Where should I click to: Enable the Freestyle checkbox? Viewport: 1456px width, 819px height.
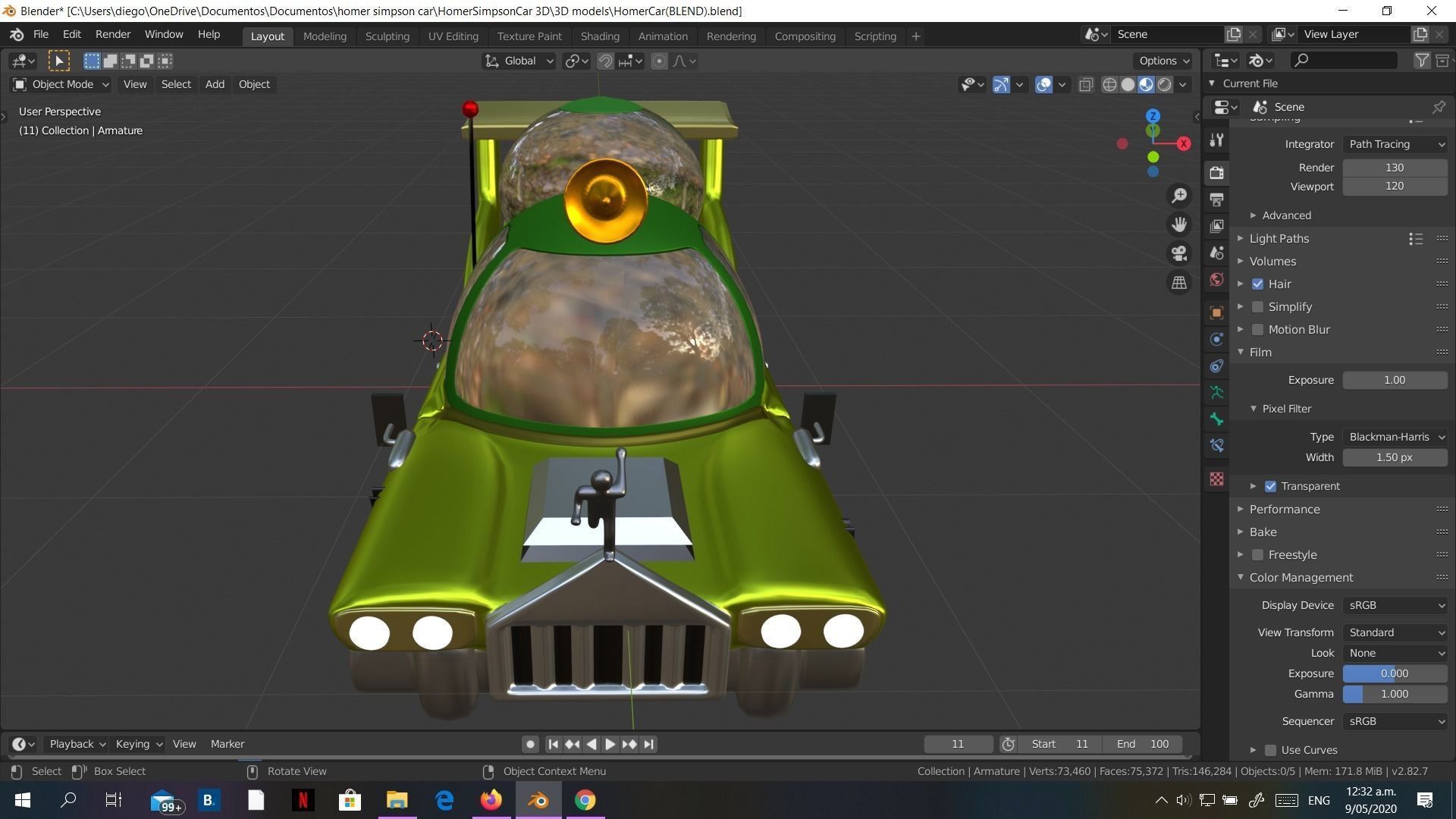(x=1257, y=555)
